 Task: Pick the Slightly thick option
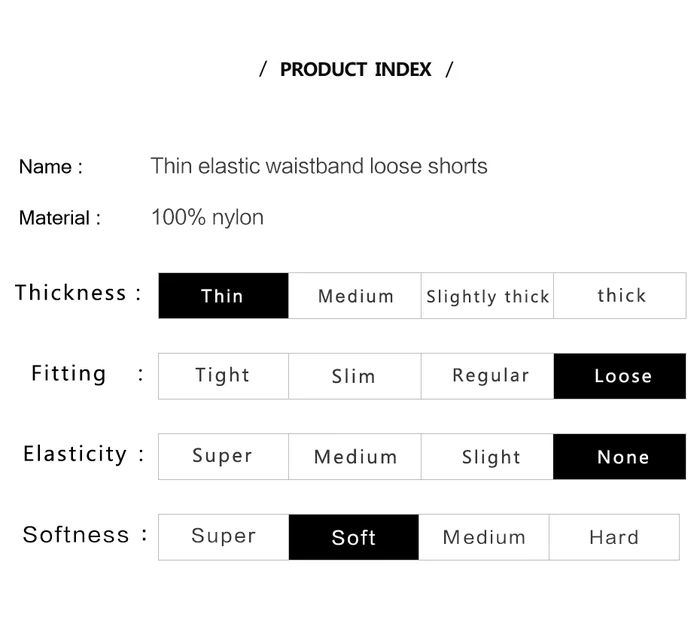(x=487, y=295)
